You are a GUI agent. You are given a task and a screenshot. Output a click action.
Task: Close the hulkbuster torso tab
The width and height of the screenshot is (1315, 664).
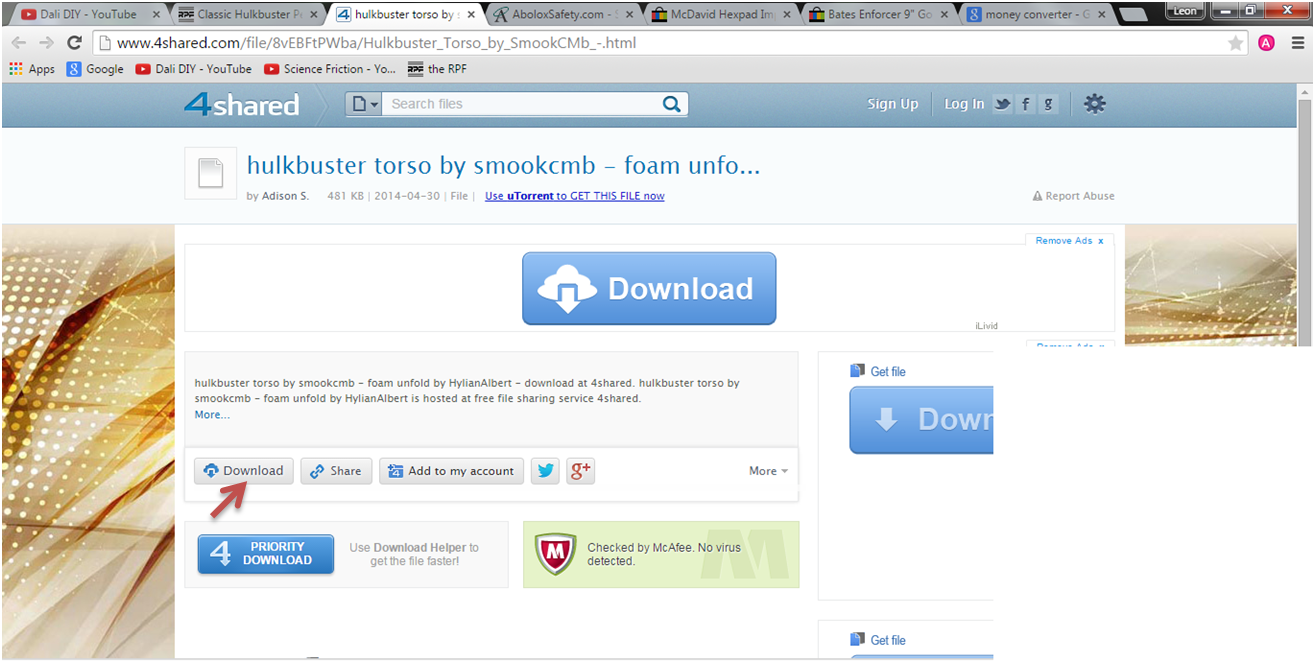pyautogui.click(x=471, y=15)
